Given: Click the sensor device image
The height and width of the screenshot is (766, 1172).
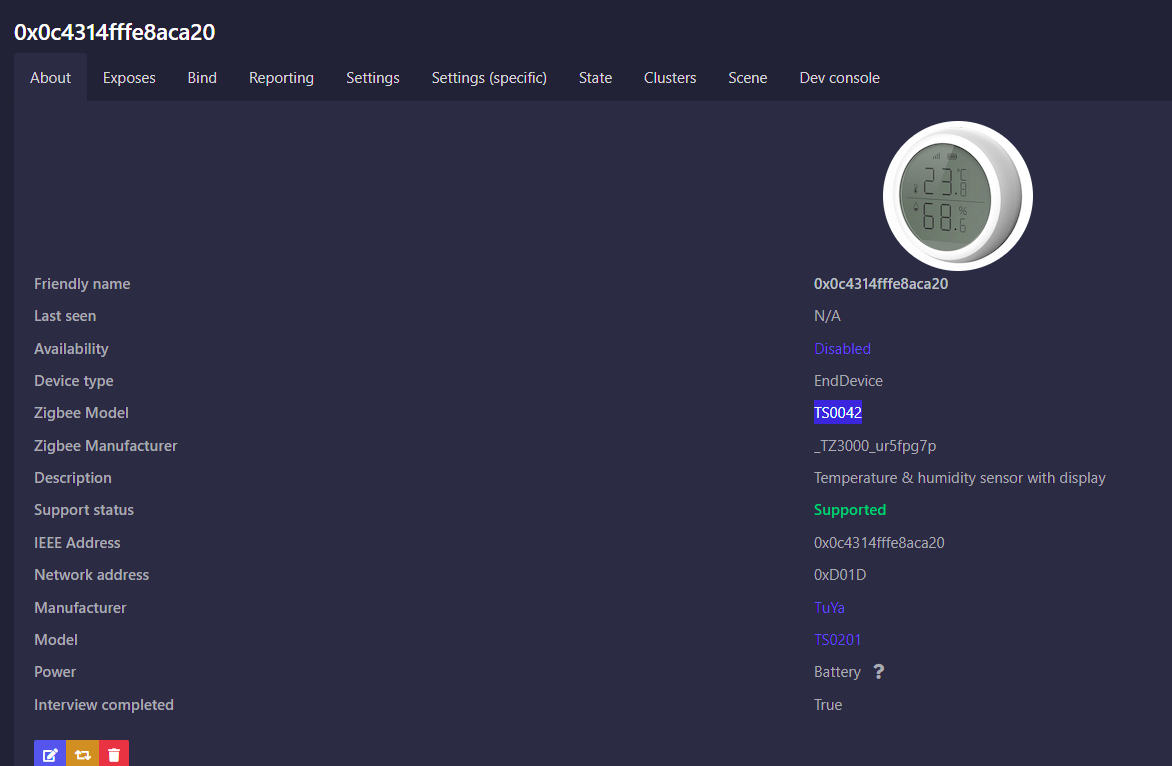Looking at the screenshot, I should click(x=957, y=196).
